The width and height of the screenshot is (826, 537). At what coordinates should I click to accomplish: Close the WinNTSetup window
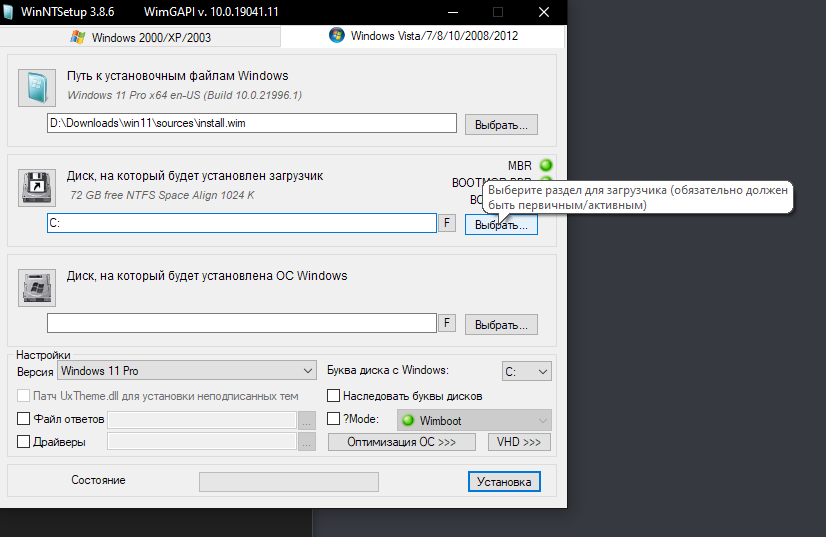click(x=544, y=12)
